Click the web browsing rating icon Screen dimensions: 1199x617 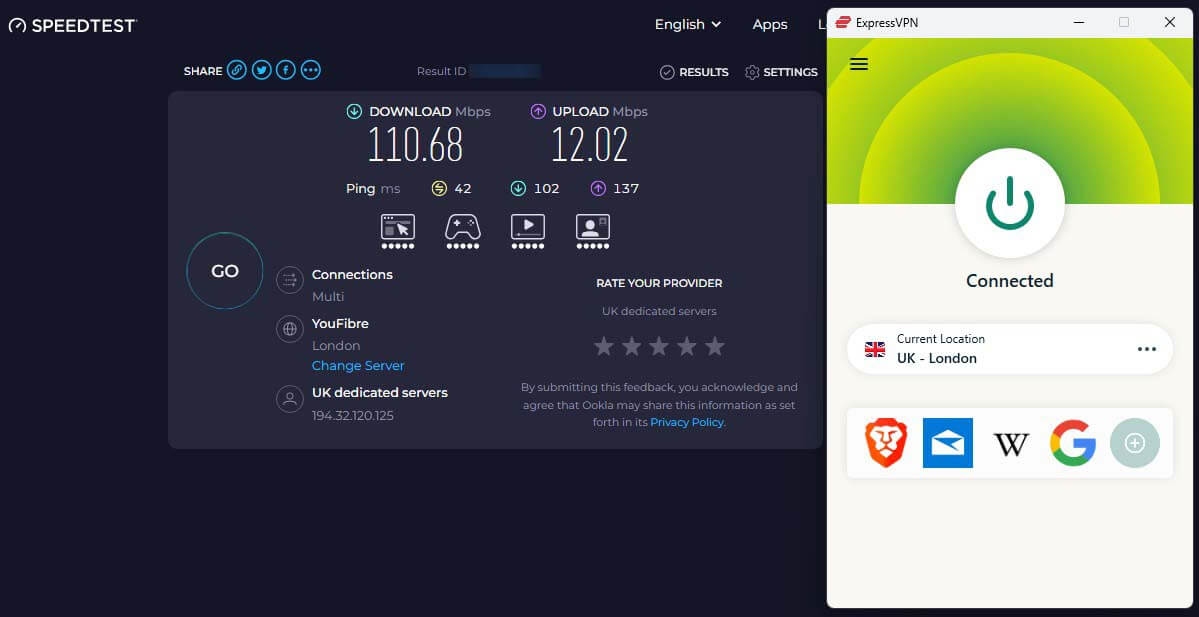(x=398, y=232)
